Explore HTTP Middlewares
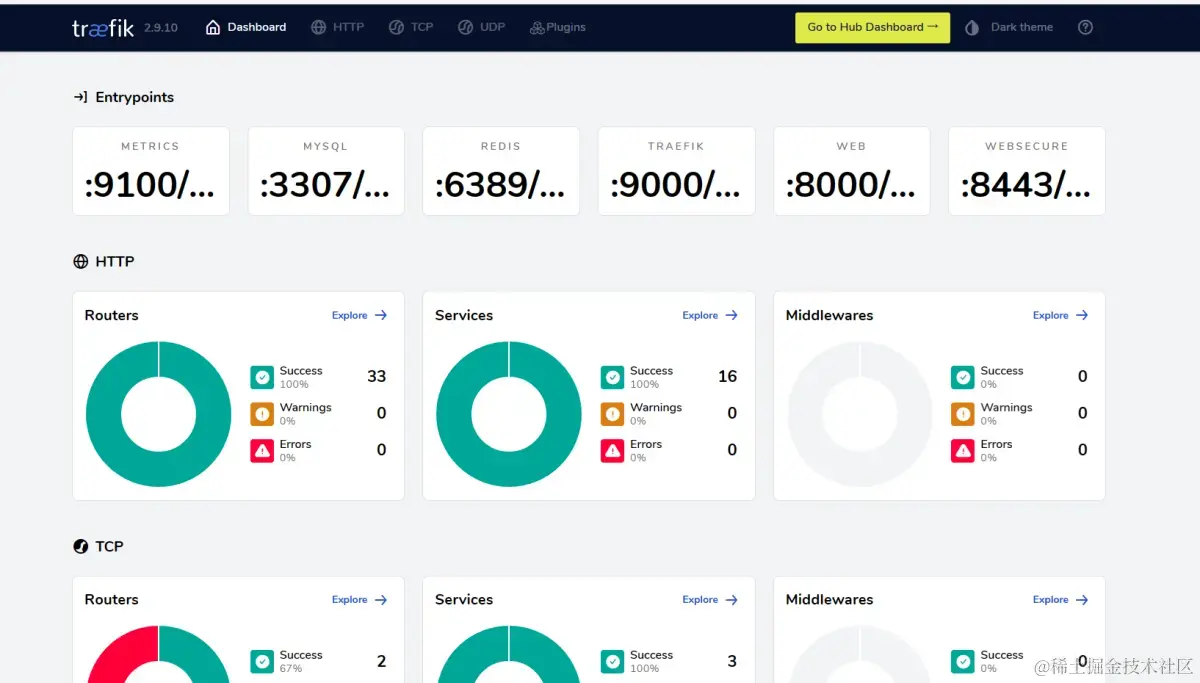The image size is (1200, 683). click(x=1061, y=315)
